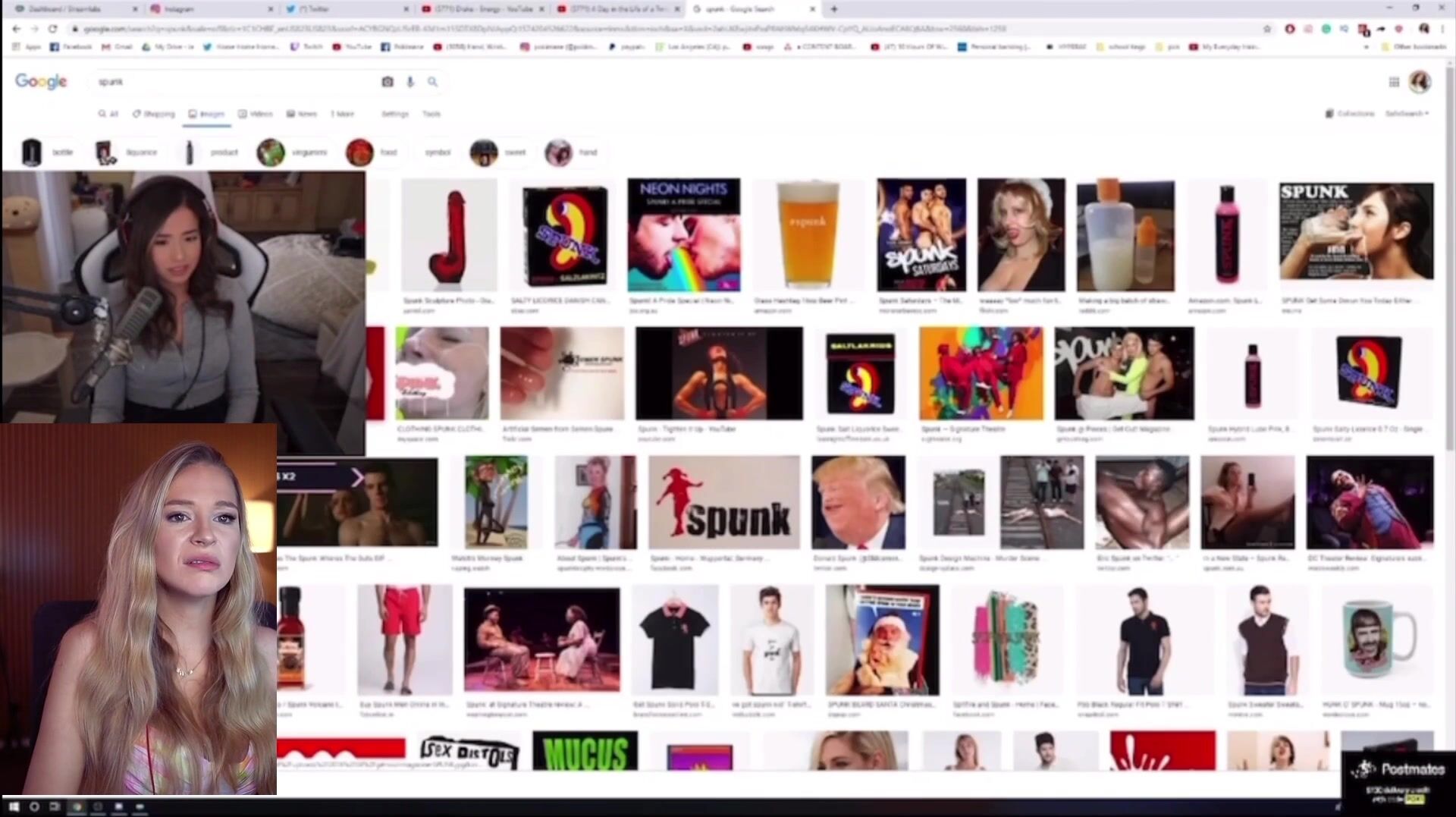Open a new browser tab
This screenshot has height=817, width=1456.
tap(834, 9)
